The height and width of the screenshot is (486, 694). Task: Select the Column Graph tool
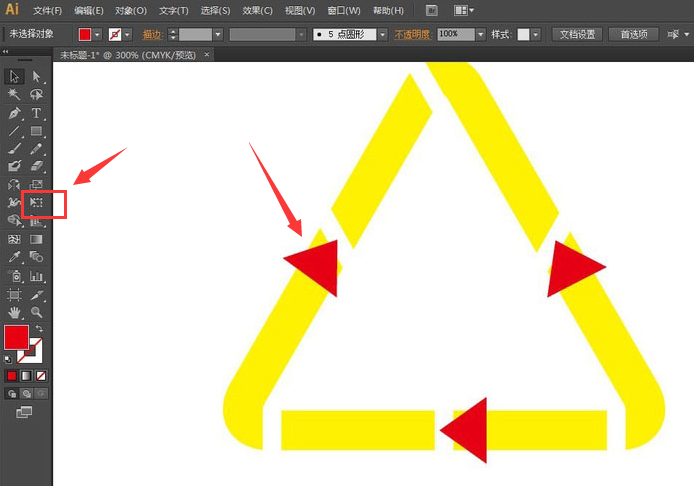pos(36,277)
